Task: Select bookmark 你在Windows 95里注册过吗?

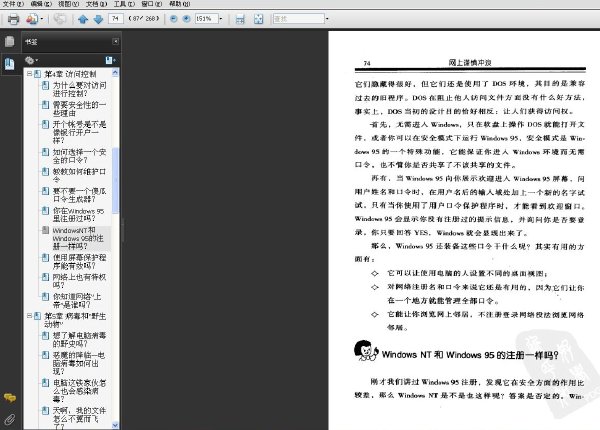Action: tap(78, 214)
